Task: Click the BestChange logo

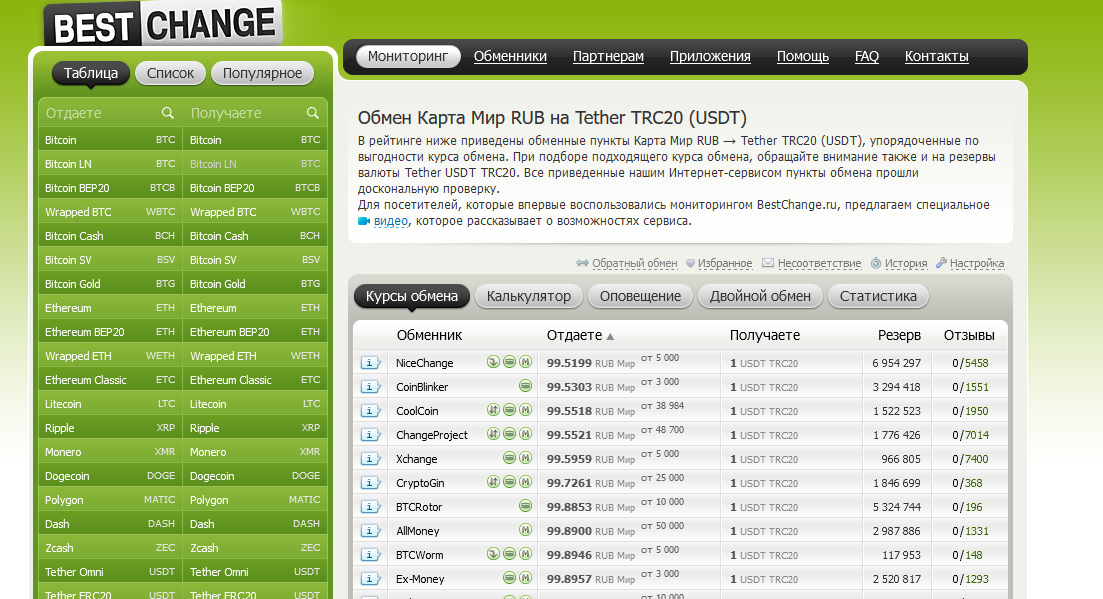Action: point(164,25)
